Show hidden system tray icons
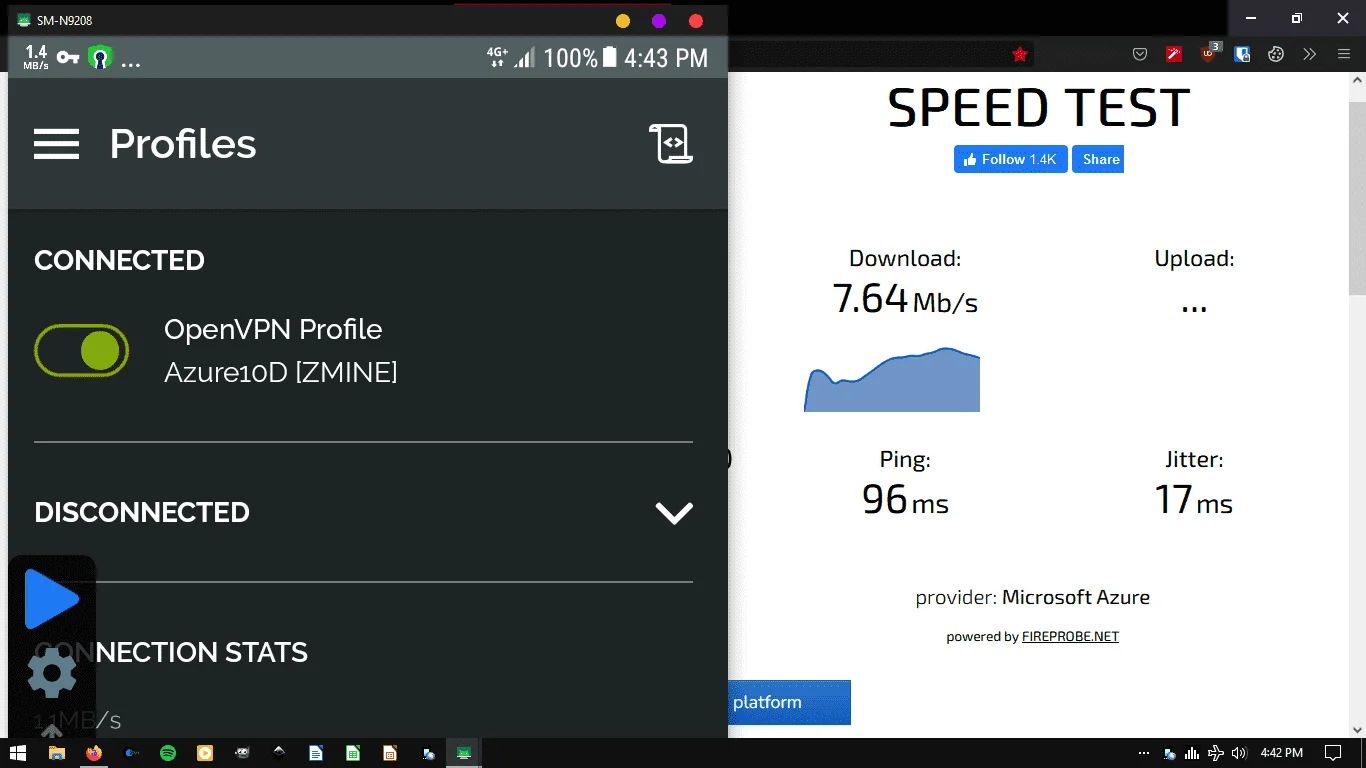Viewport: 1366px width, 768px height. pyautogui.click(x=1144, y=753)
